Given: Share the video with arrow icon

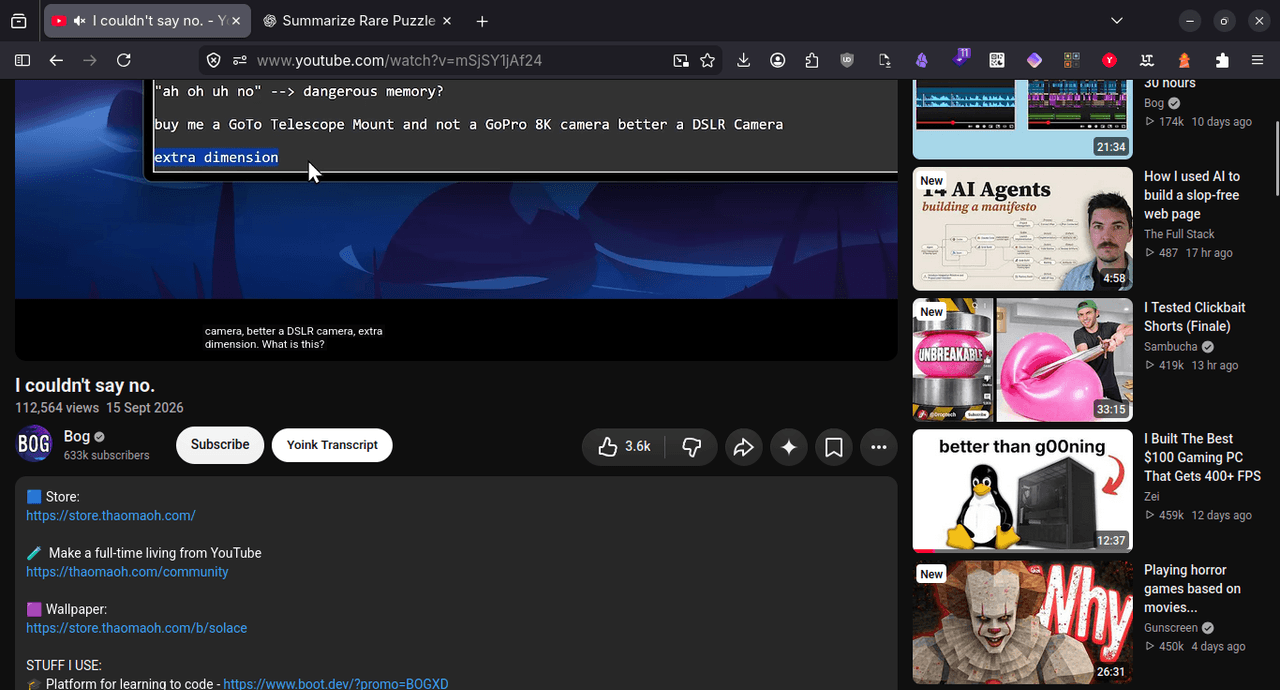Looking at the screenshot, I should [743, 447].
